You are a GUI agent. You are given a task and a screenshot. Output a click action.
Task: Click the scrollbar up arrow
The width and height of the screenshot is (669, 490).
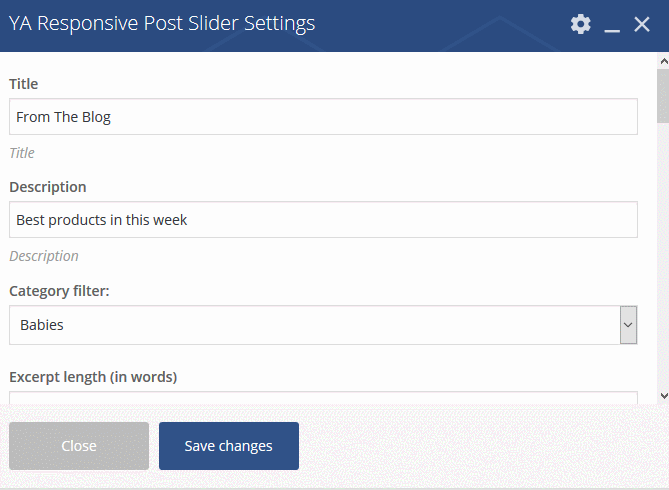[663, 61]
